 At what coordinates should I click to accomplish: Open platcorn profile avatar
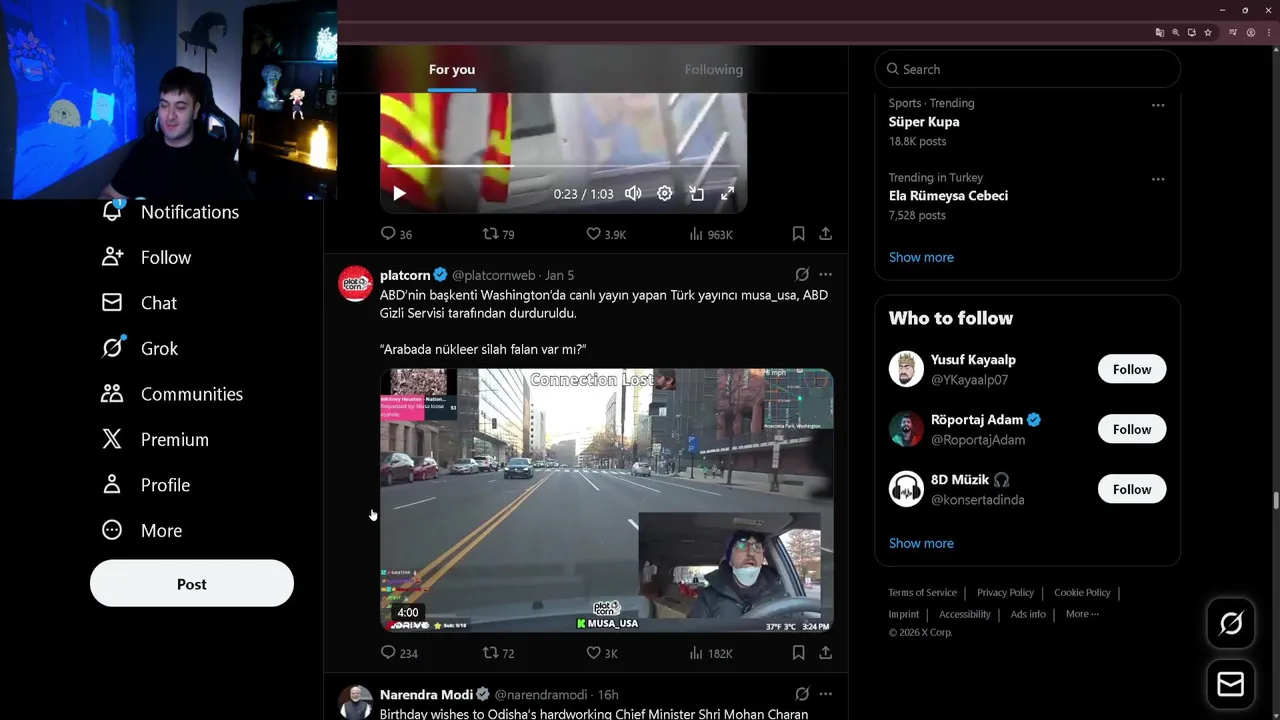pos(355,284)
